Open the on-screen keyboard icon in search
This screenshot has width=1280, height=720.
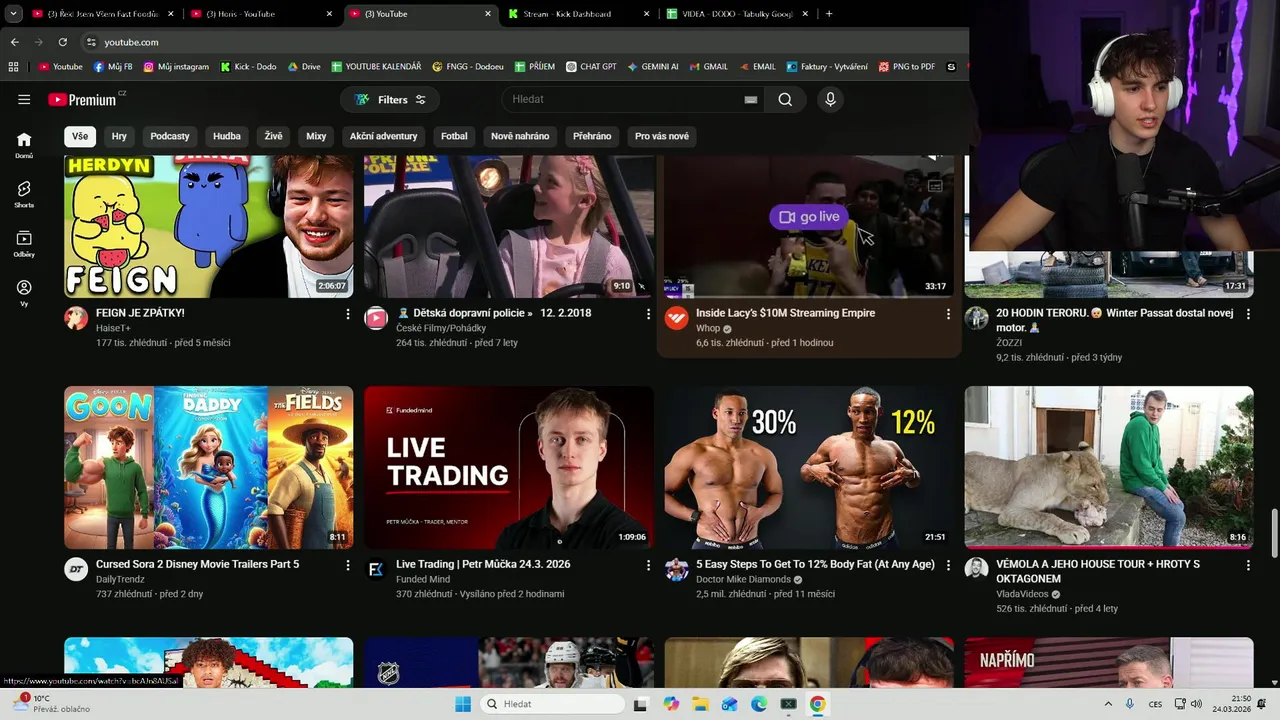click(751, 100)
